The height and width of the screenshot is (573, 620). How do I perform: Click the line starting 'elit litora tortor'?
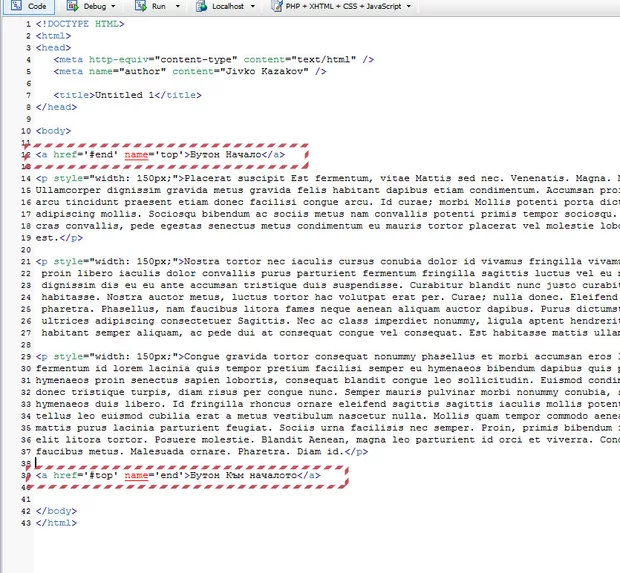(328, 440)
